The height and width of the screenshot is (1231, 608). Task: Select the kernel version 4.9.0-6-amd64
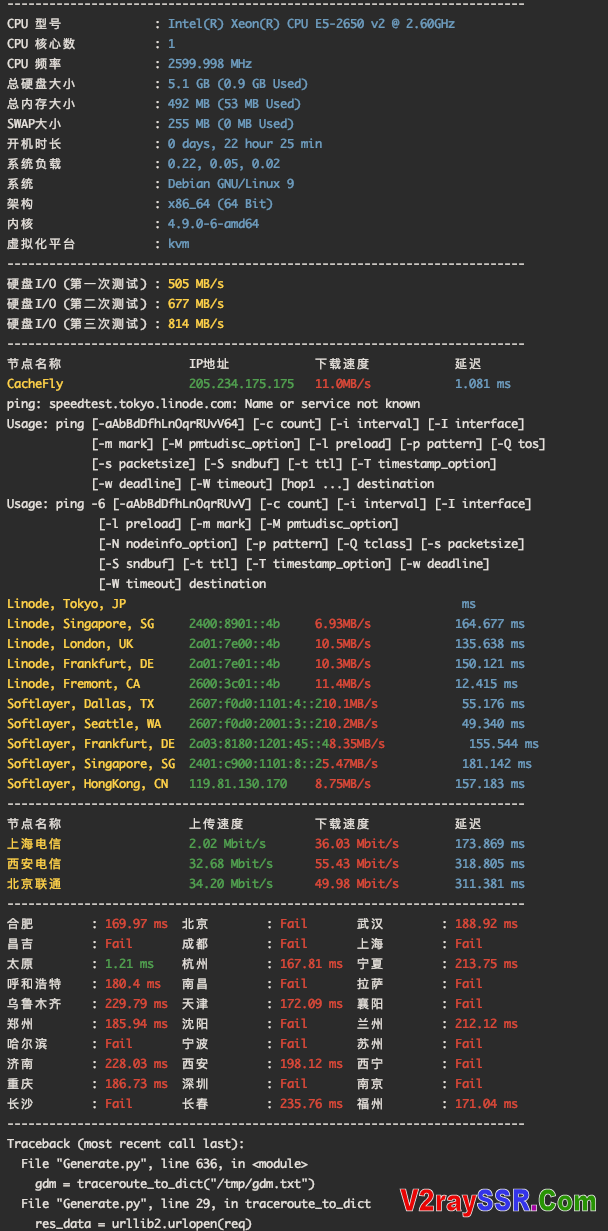tap(213, 223)
